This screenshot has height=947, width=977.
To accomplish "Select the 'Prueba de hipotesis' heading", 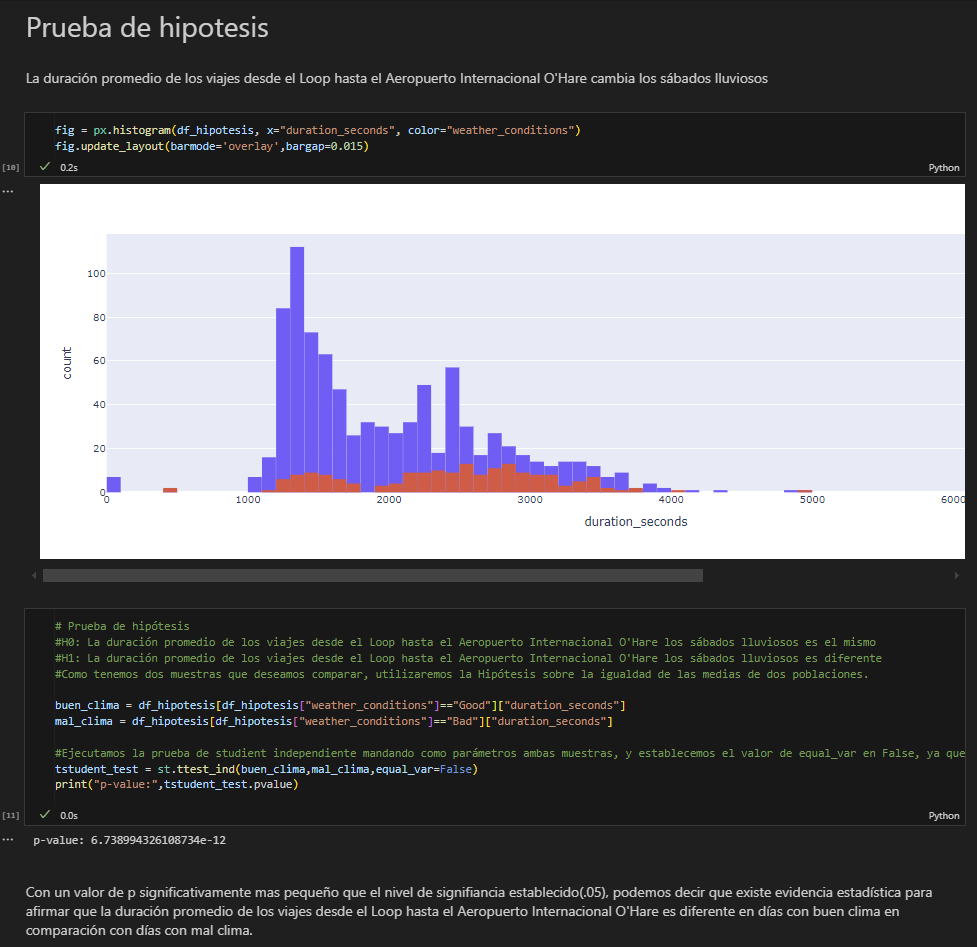I will click(x=147, y=28).
